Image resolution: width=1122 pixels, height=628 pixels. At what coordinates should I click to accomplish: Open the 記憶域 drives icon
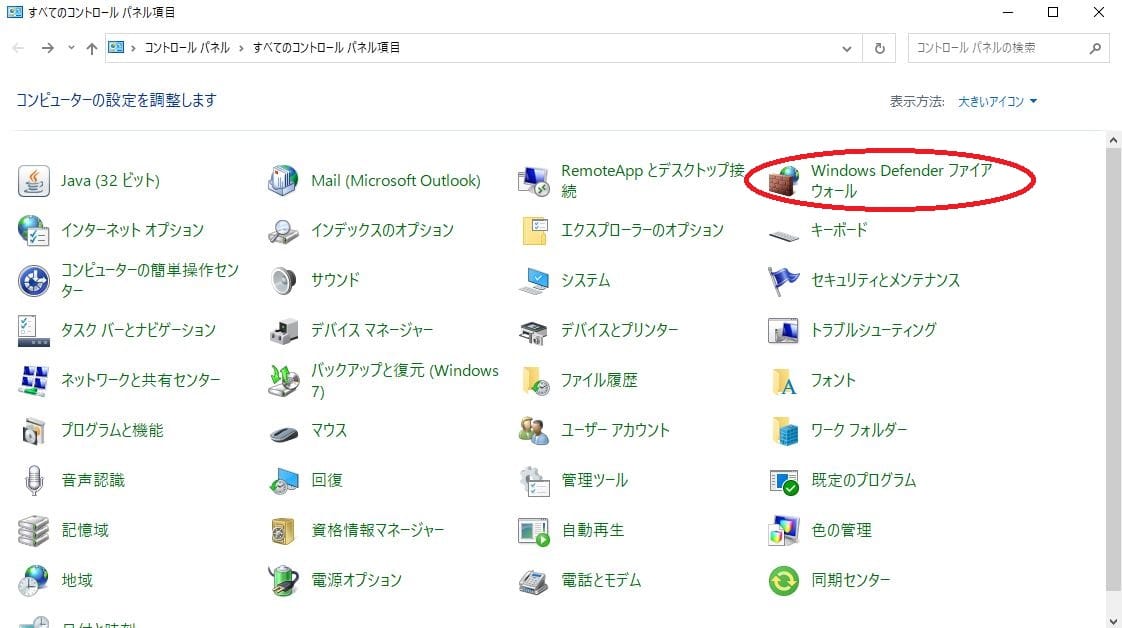pyautogui.click(x=33, y=531)
